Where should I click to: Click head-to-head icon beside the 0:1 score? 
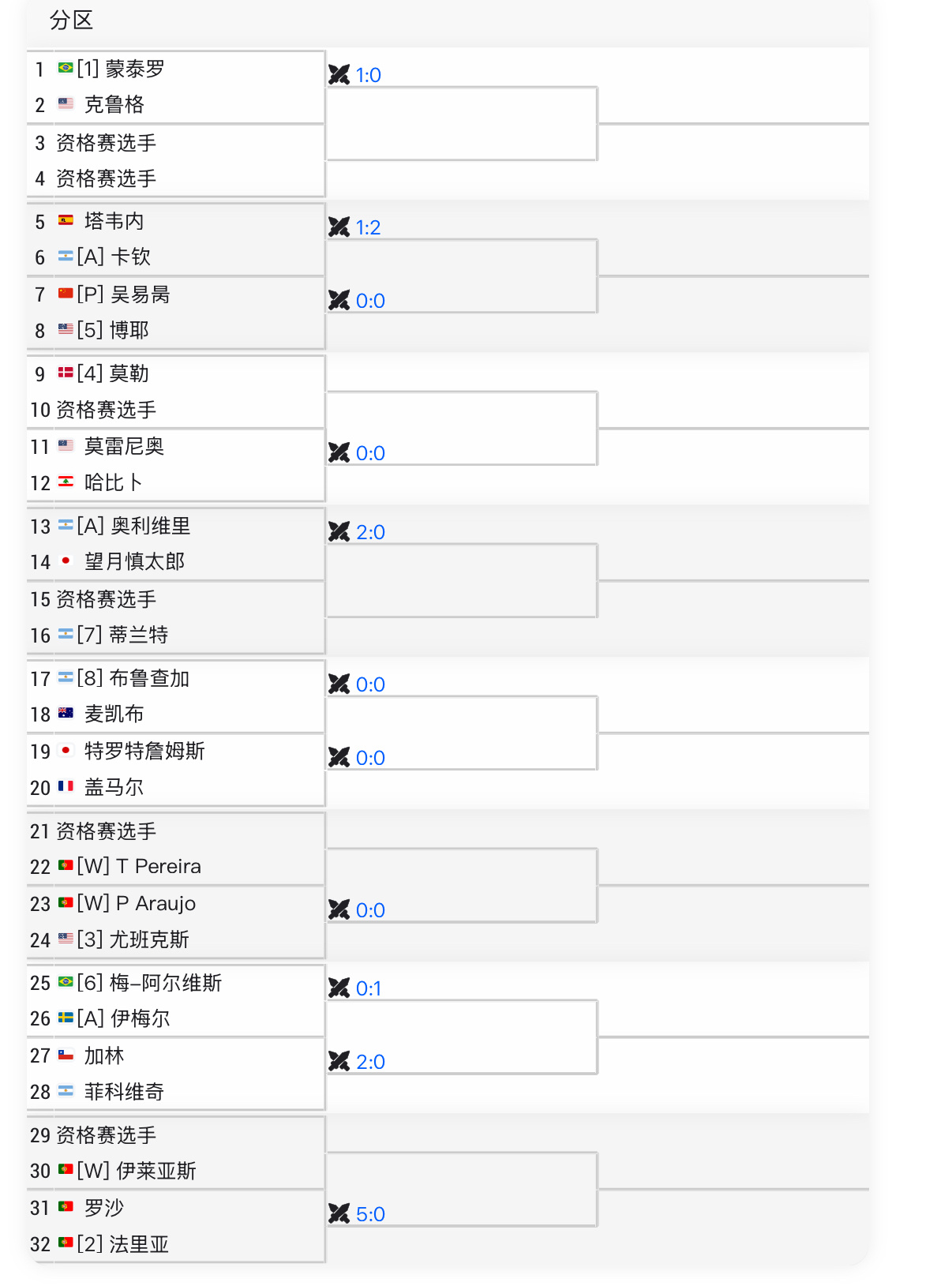[339, 988]
